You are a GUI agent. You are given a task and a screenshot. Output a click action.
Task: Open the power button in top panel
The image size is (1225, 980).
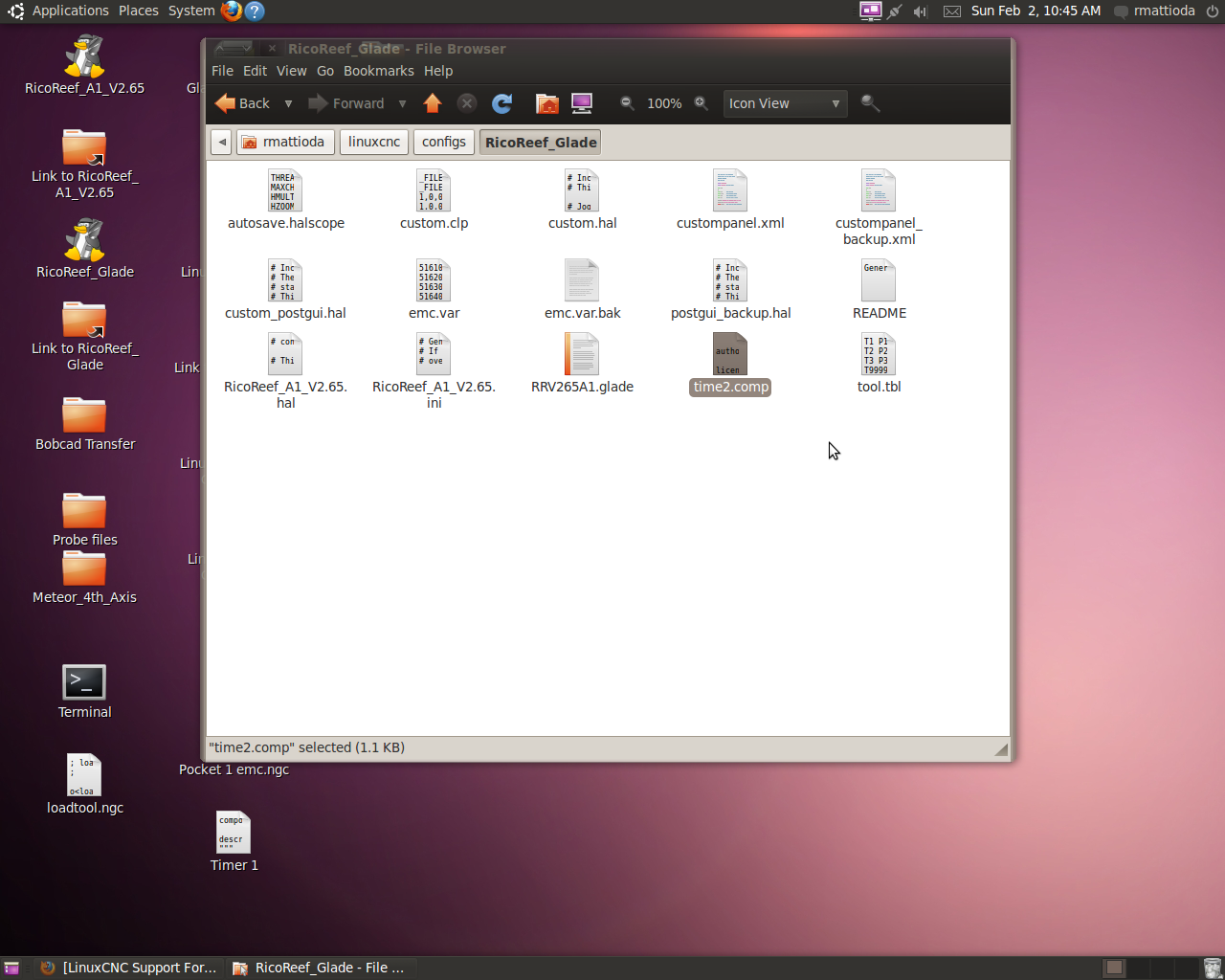[x=1212, y=11]
